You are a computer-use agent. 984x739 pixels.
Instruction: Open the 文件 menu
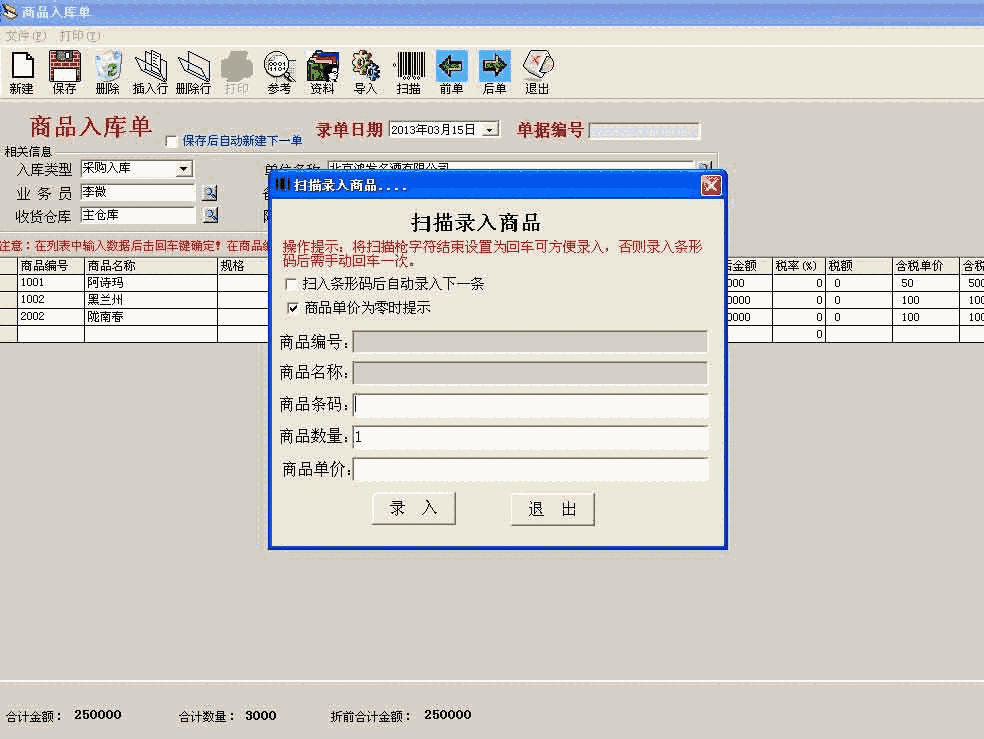24,35
